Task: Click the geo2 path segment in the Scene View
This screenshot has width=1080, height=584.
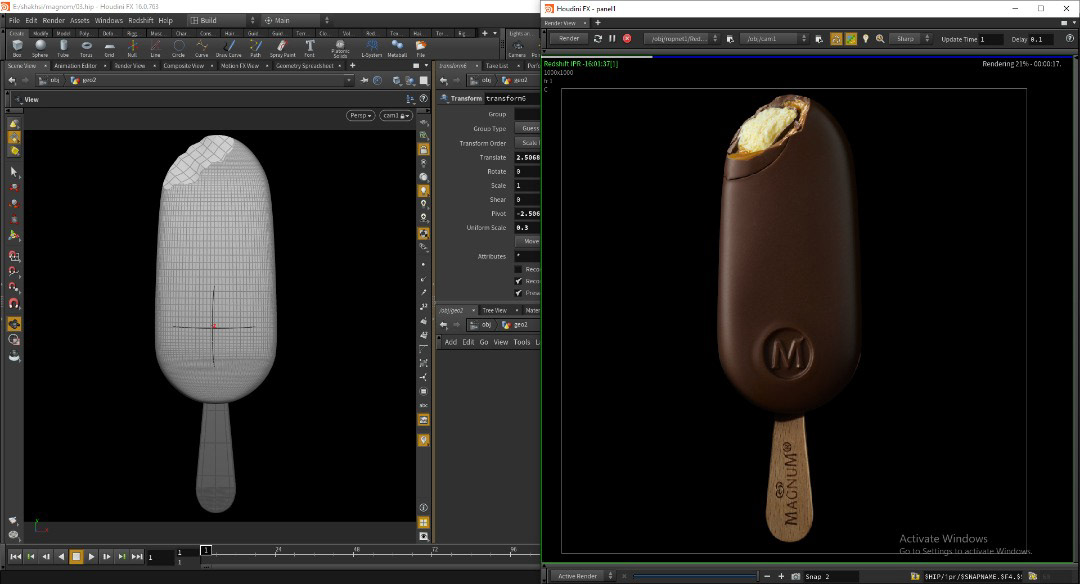Action: point(84,81)
